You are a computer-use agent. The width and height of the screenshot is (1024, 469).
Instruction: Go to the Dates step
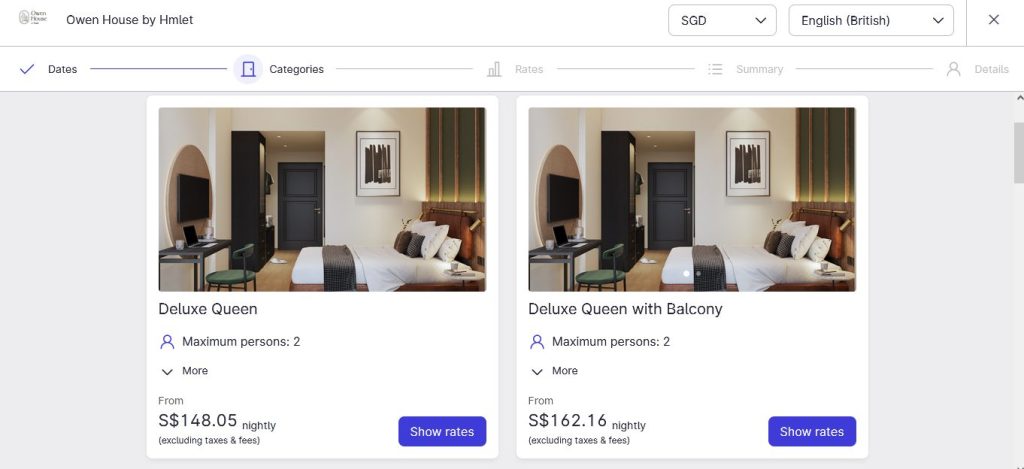(x=62, y=70)
